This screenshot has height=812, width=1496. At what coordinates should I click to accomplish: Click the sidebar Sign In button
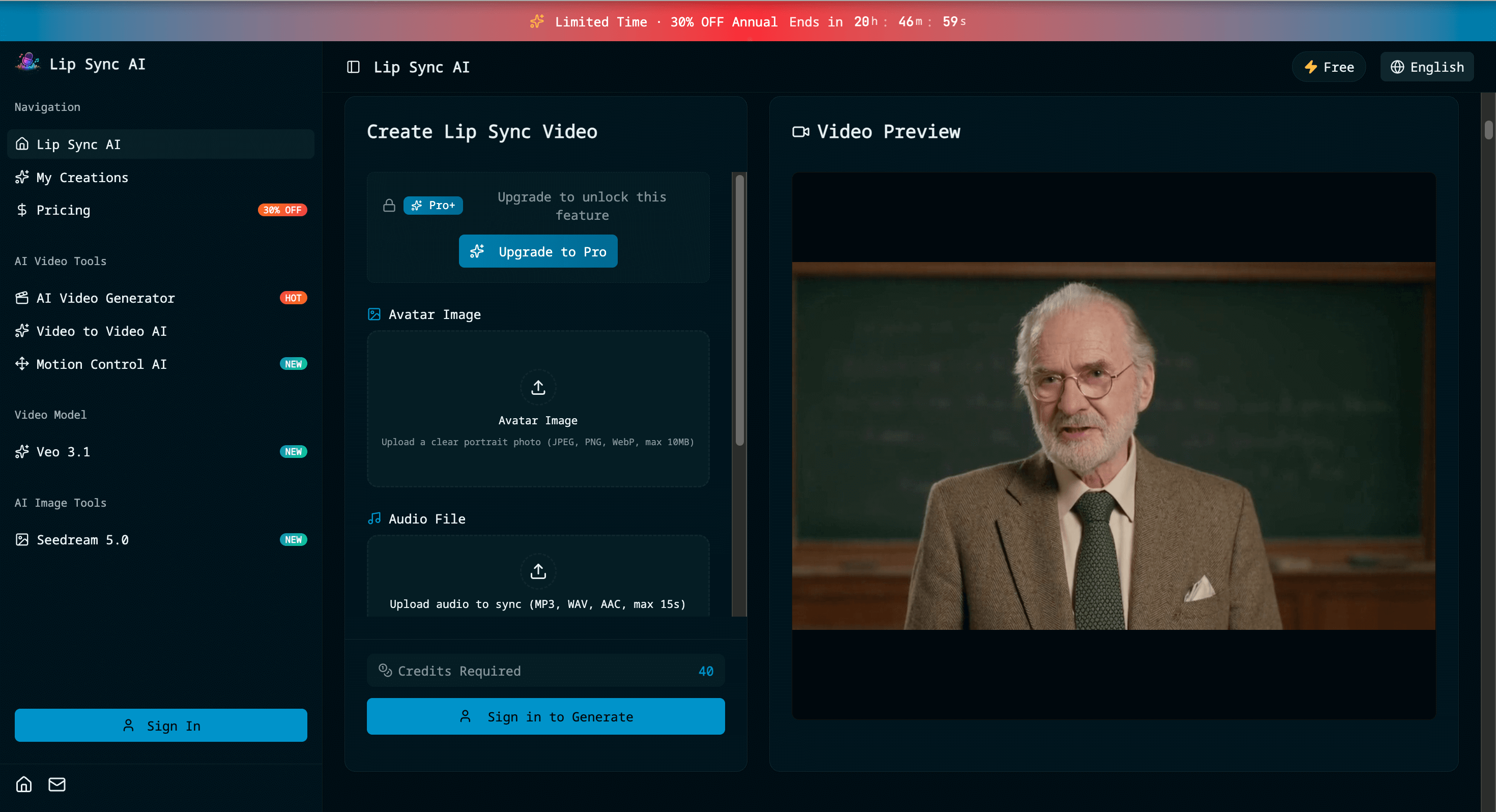click(161, 726)
